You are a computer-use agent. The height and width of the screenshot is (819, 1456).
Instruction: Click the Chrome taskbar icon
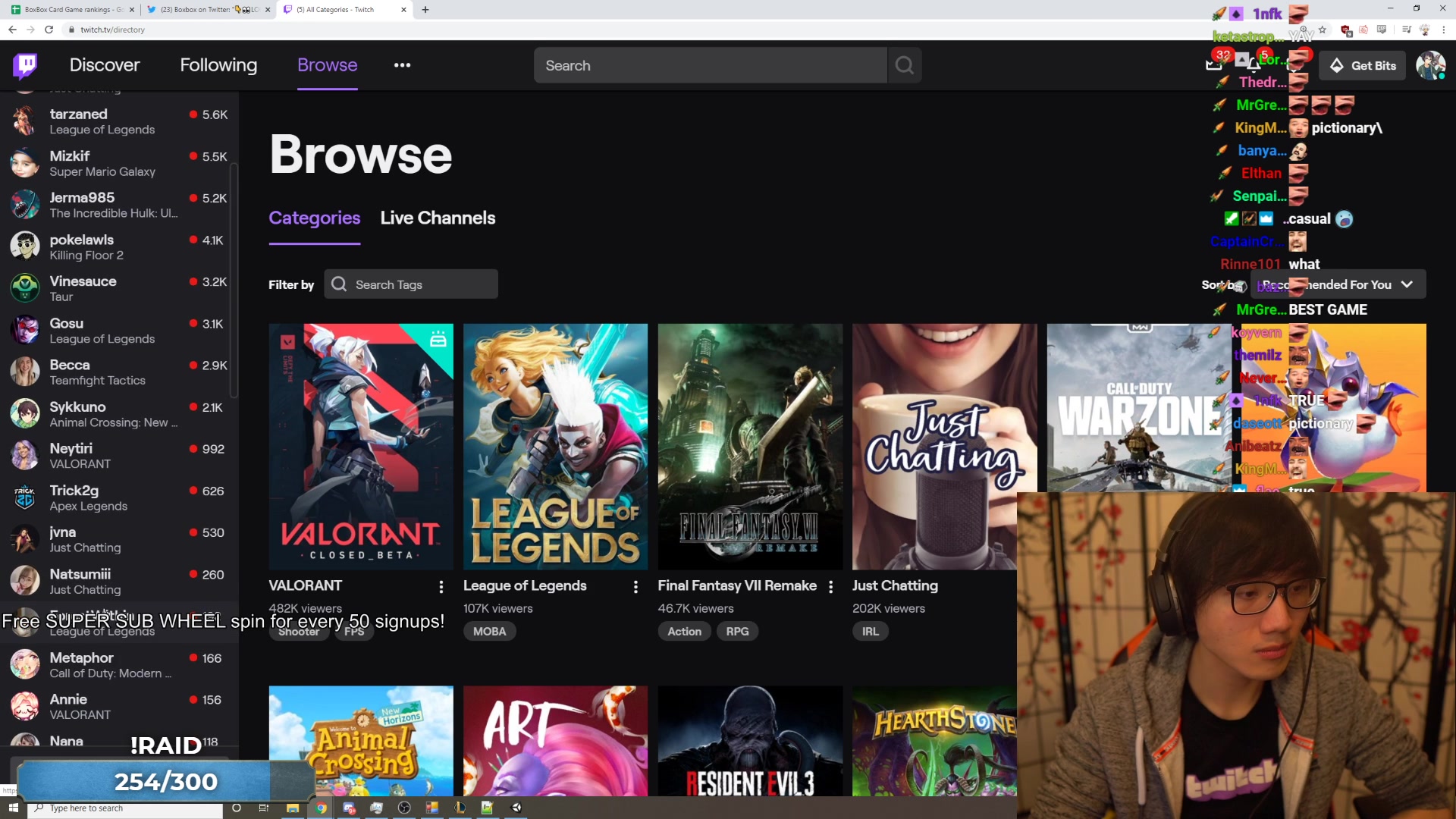321,808
